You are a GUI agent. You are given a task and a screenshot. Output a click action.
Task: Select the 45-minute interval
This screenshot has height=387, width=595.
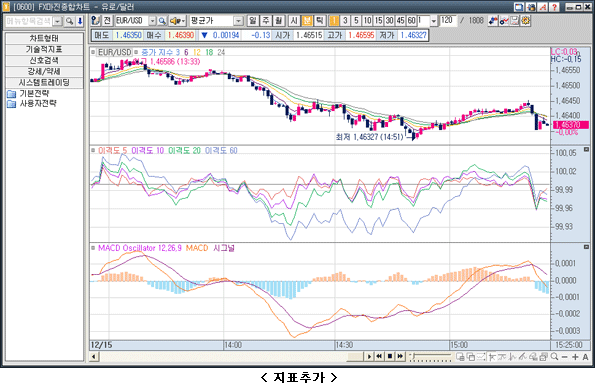[x=400, y=20]
